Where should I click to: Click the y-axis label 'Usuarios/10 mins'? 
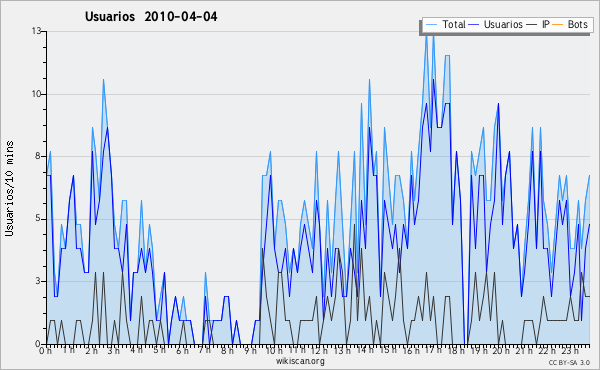tap(9, 188)
